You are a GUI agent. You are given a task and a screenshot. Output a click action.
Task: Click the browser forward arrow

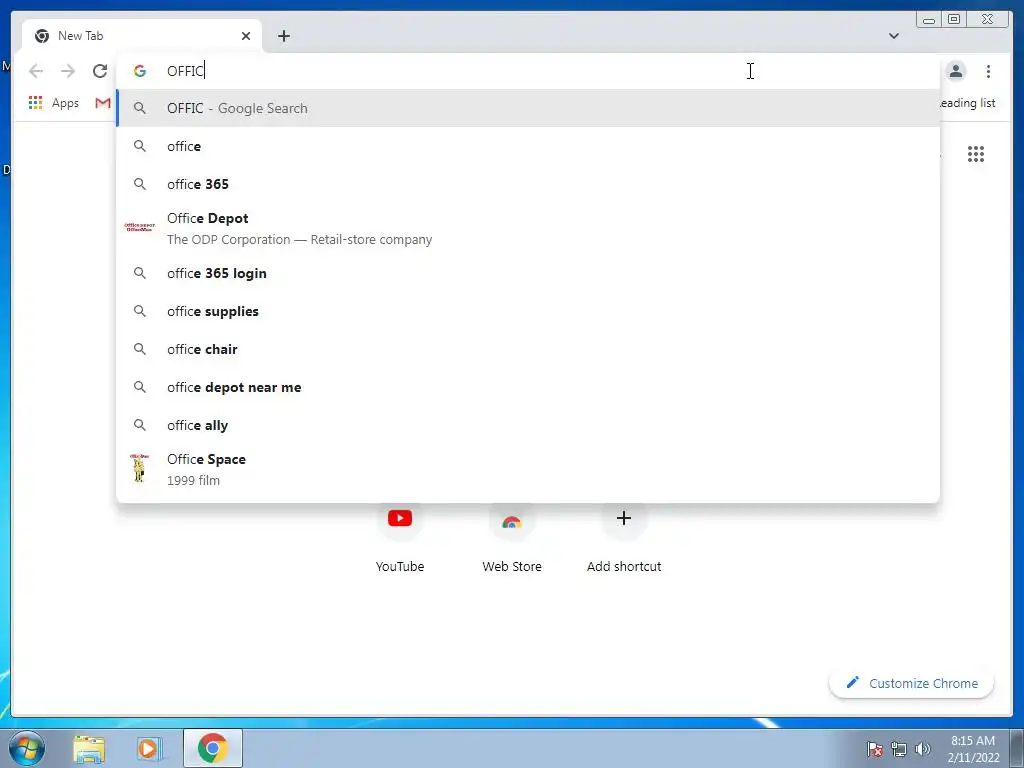(68, 71)
